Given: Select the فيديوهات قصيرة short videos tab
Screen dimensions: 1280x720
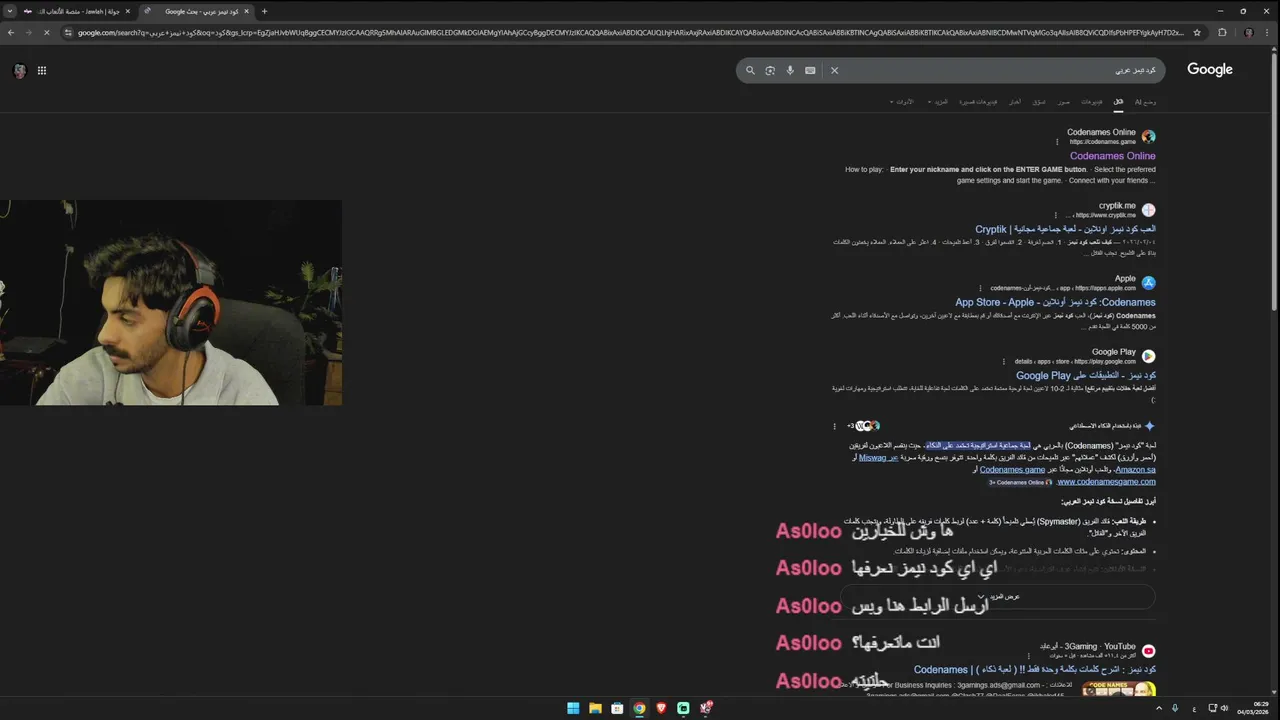Looking at the screenshot, I should [x=978, y=102].
